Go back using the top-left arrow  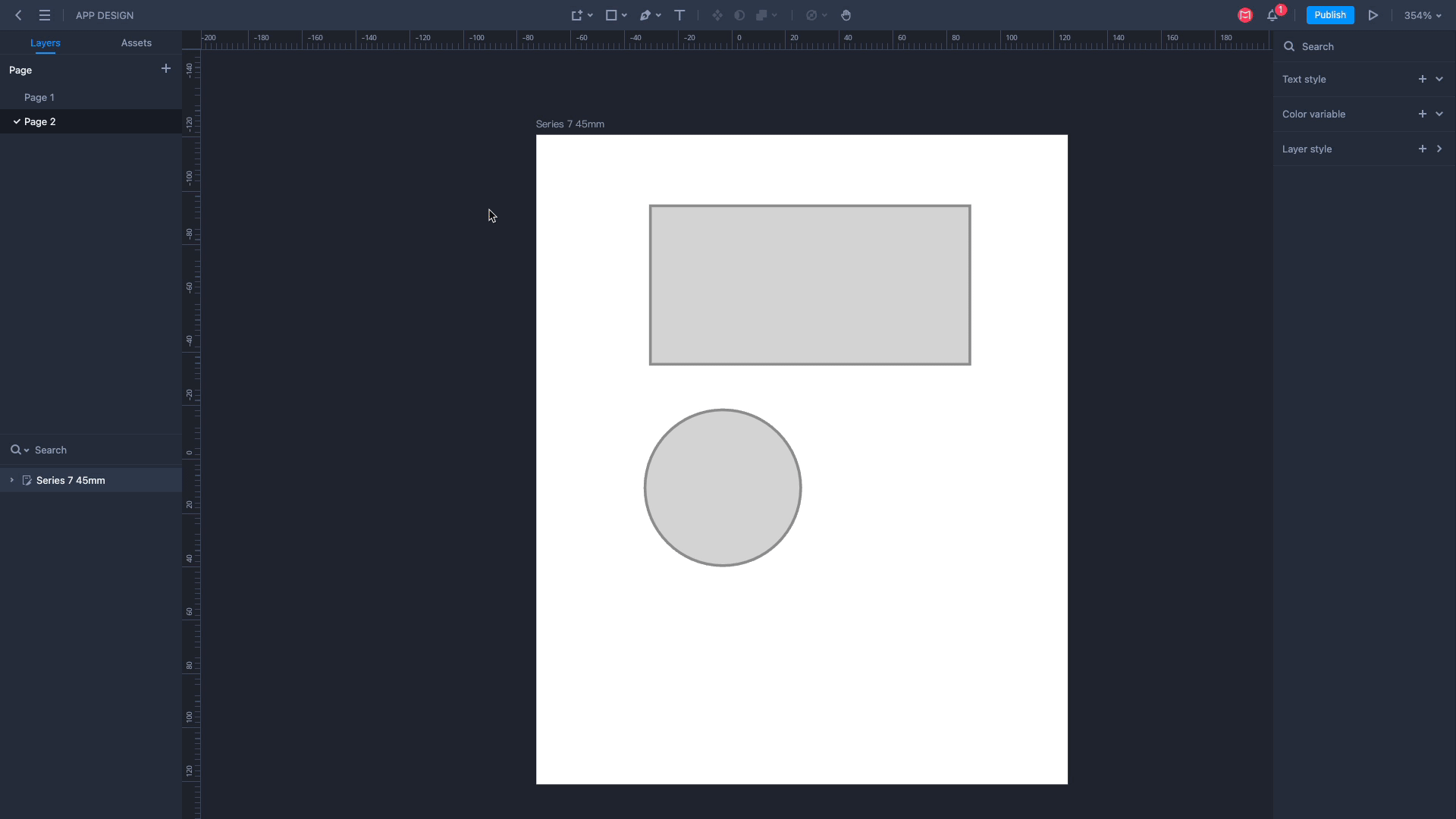(18, 15)
